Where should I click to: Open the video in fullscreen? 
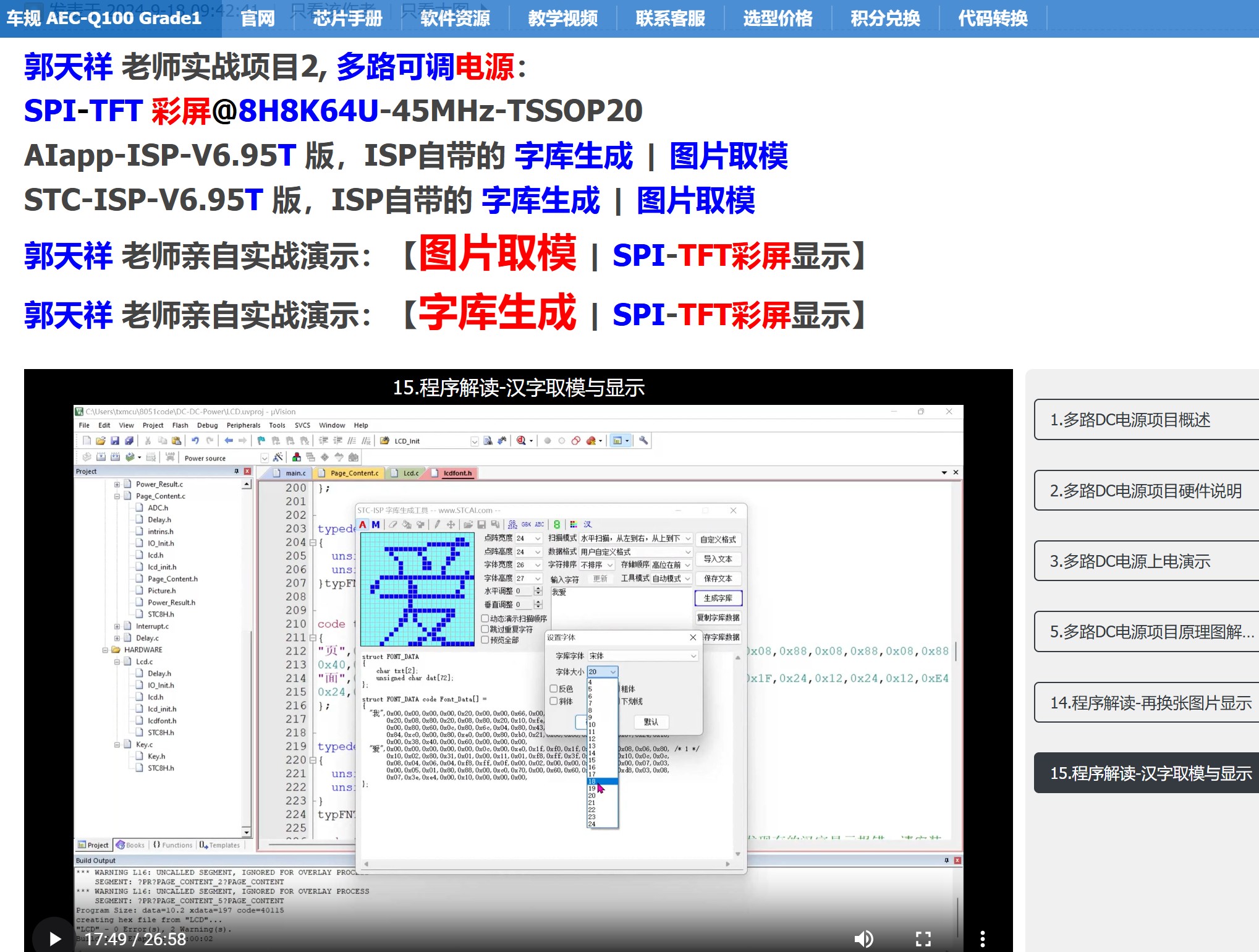[923, 939]
